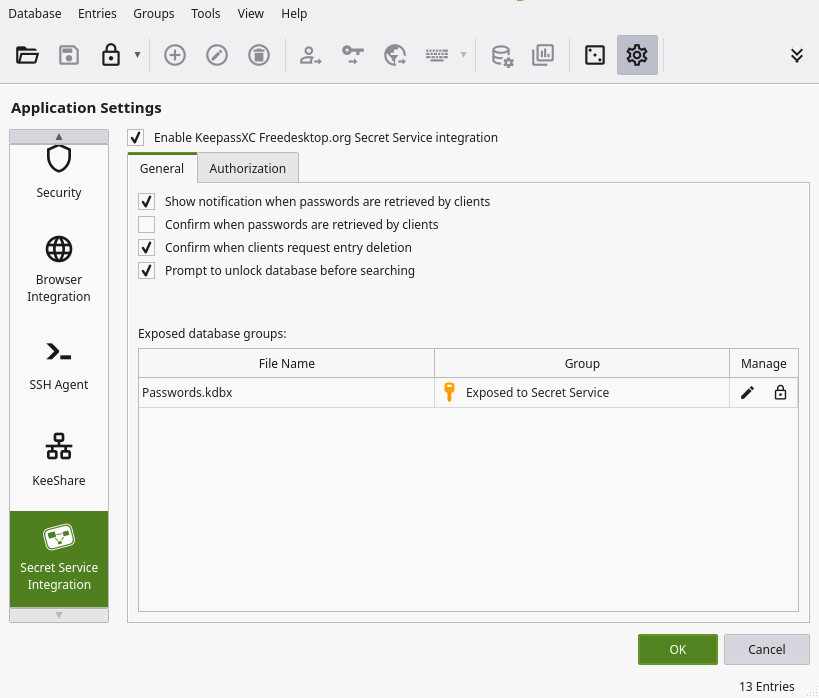819x698 pixels.
Task: Switch to the Authorization tab
Action: (x=247, y=168)
